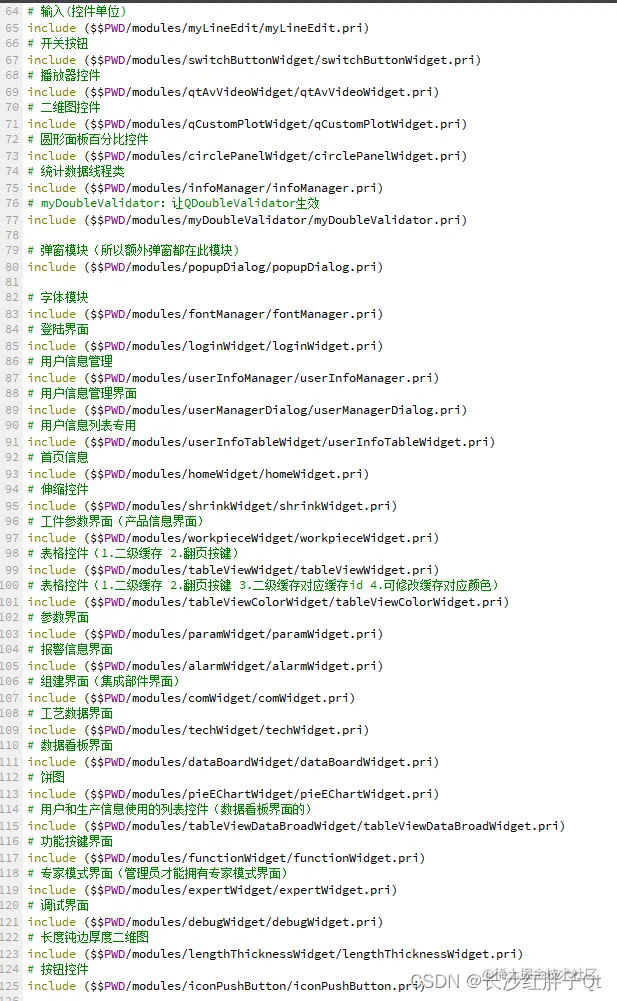Click the comment '# 首页信息'
This screenshot has height=1001, width=617.
pos(58,457)
